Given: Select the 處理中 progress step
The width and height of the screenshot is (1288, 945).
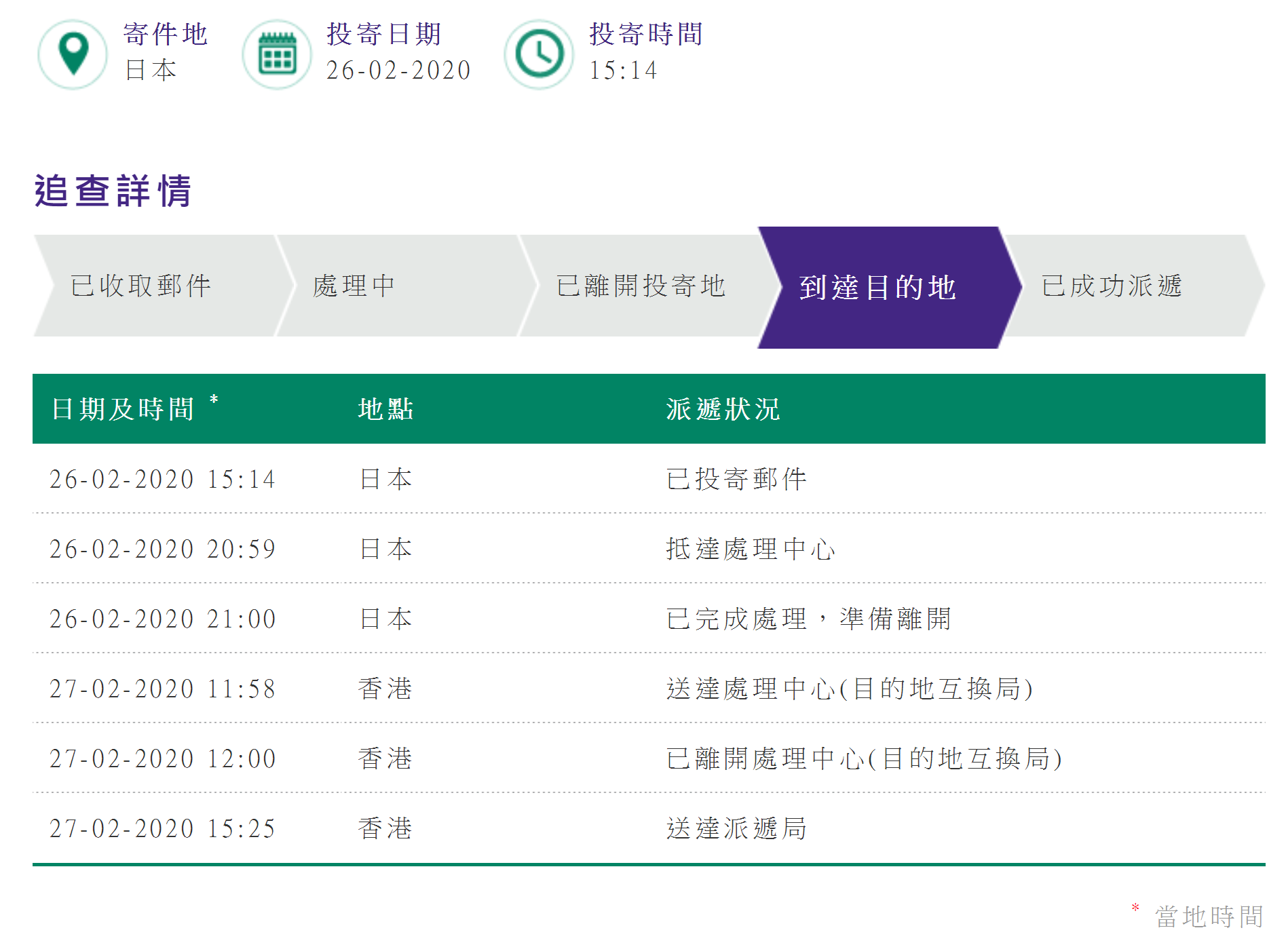Looking at the screenshot, I should (406, 286).
